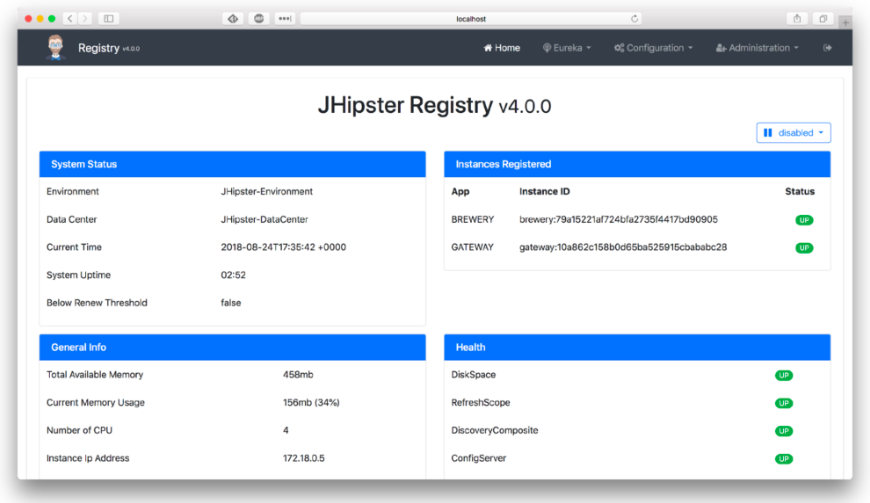Show the Safari sidebar
The height and width of the screenshot is (503, 870).
(108, 19)
